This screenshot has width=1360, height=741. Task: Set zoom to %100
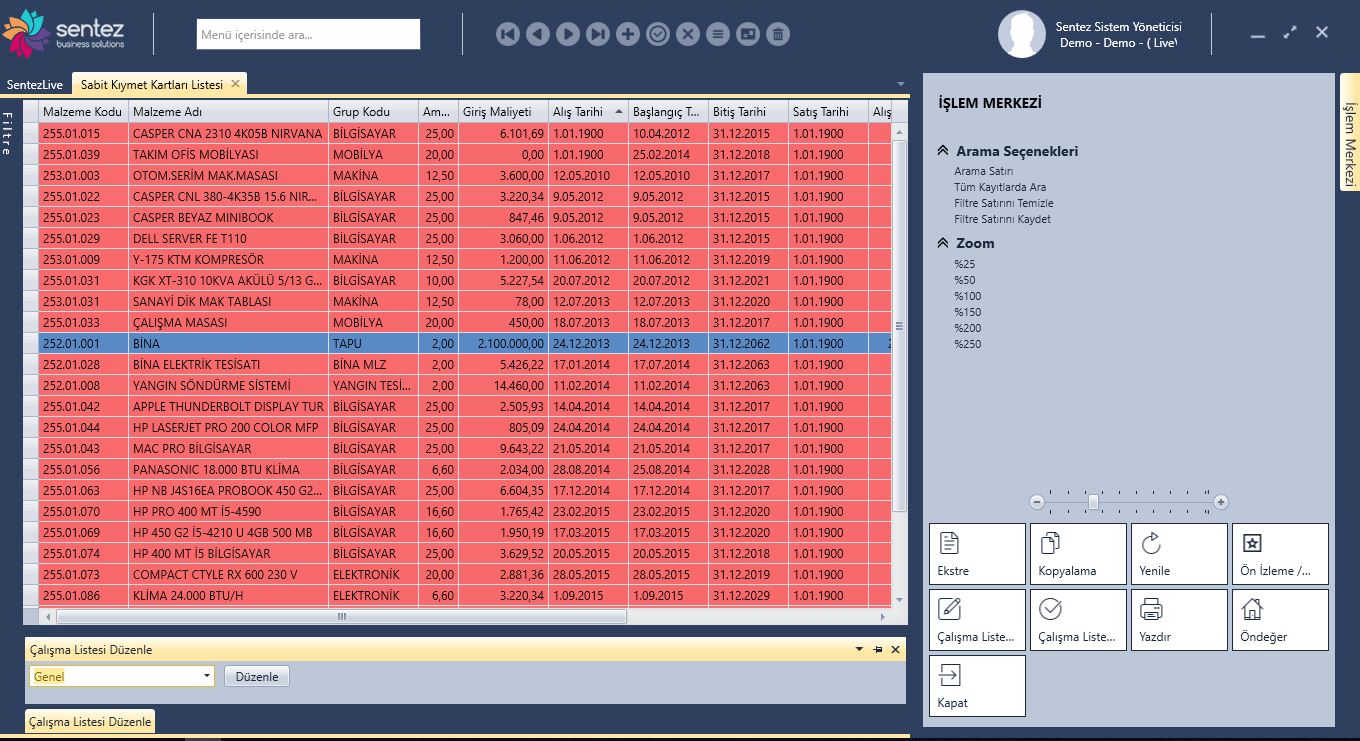(x=967, y=296)
